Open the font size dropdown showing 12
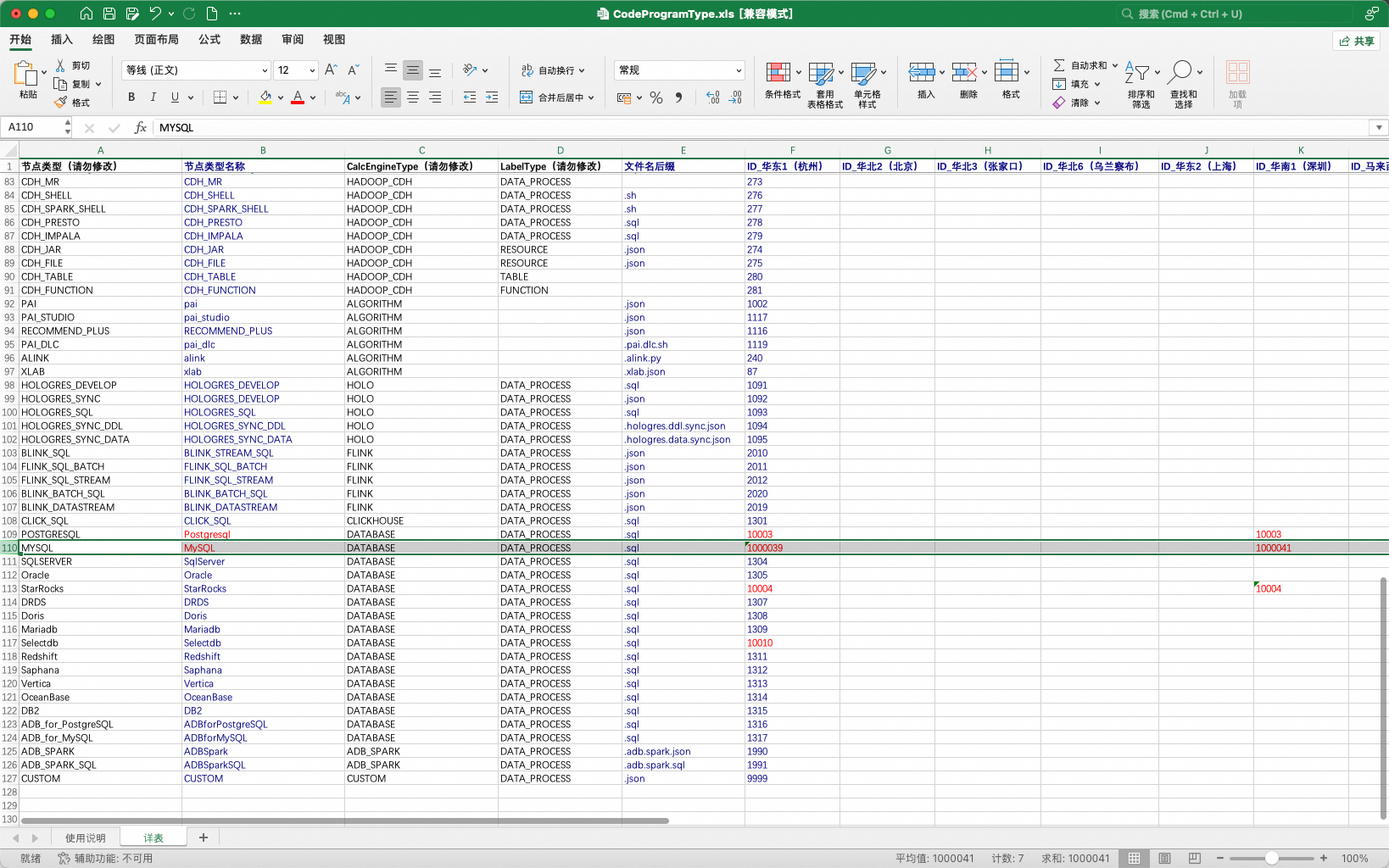 point(312,70)
